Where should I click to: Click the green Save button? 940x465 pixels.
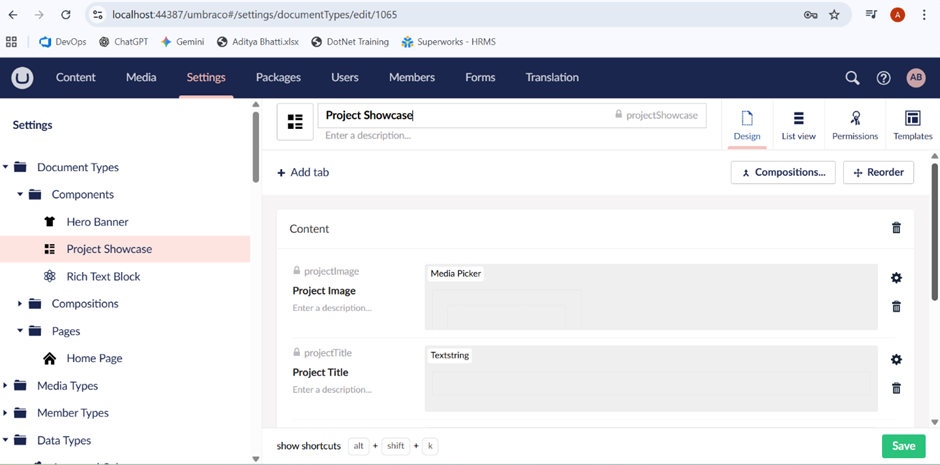(903, 446)
